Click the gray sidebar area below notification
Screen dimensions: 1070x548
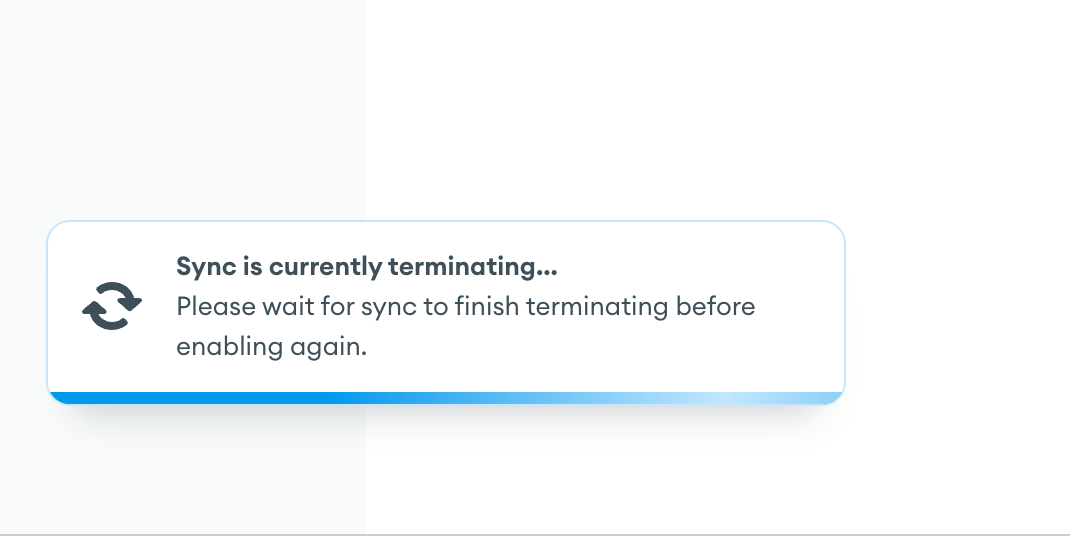180,475
